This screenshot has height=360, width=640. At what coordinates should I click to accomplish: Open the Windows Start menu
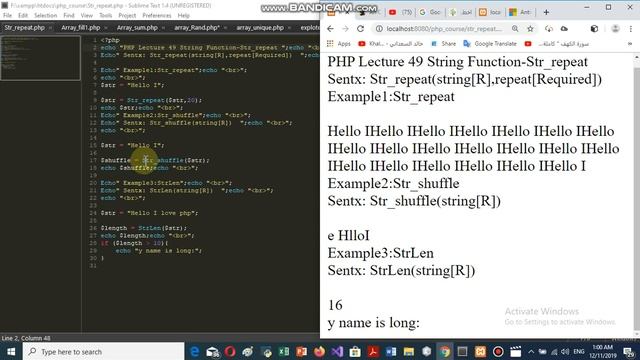[11, 351]
